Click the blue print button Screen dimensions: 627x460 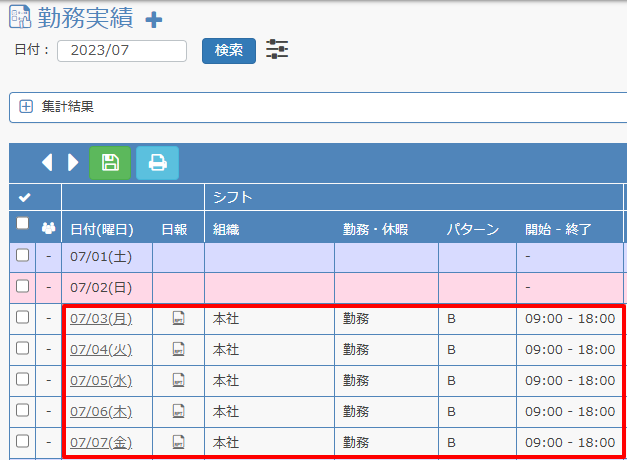(157, 162)
